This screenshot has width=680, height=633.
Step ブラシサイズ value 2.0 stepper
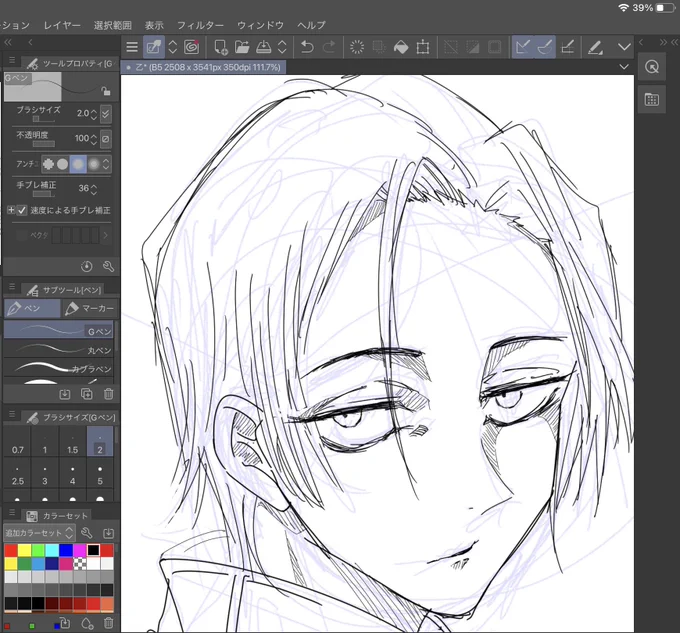pos(94,114)
